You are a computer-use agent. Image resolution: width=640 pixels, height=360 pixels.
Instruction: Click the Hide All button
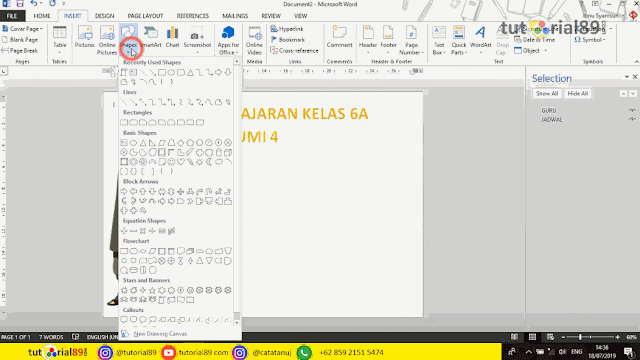pyautogui.click(x=578, y=93)
